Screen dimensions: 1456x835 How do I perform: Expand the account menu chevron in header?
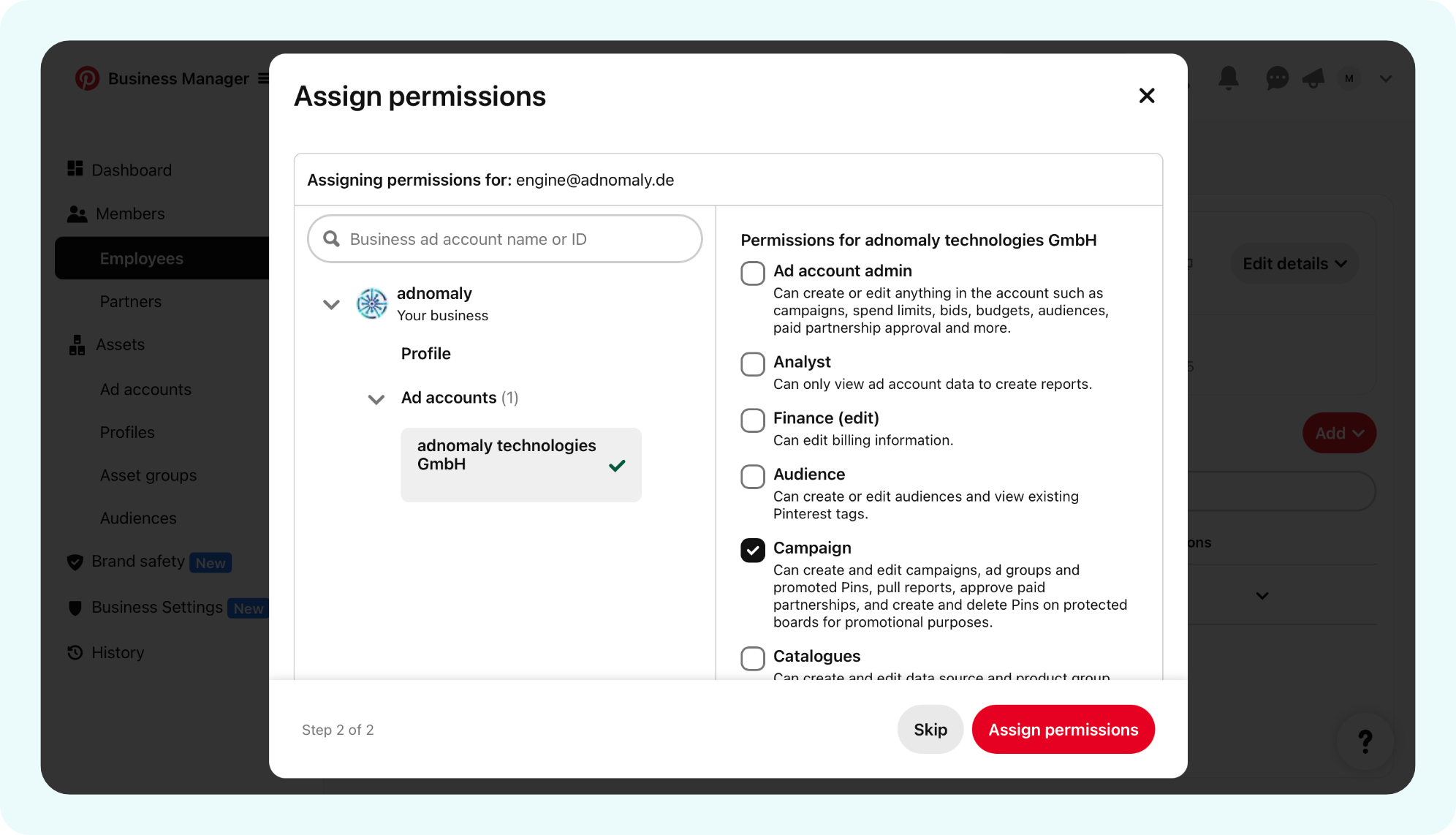click(1385, 79)
